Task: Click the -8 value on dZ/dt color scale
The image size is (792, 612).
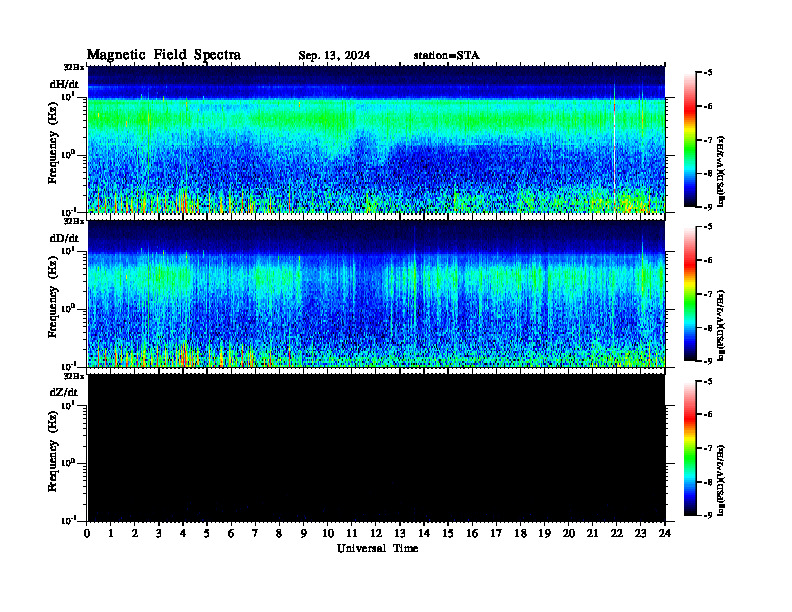Action: [x=708, y=482]
